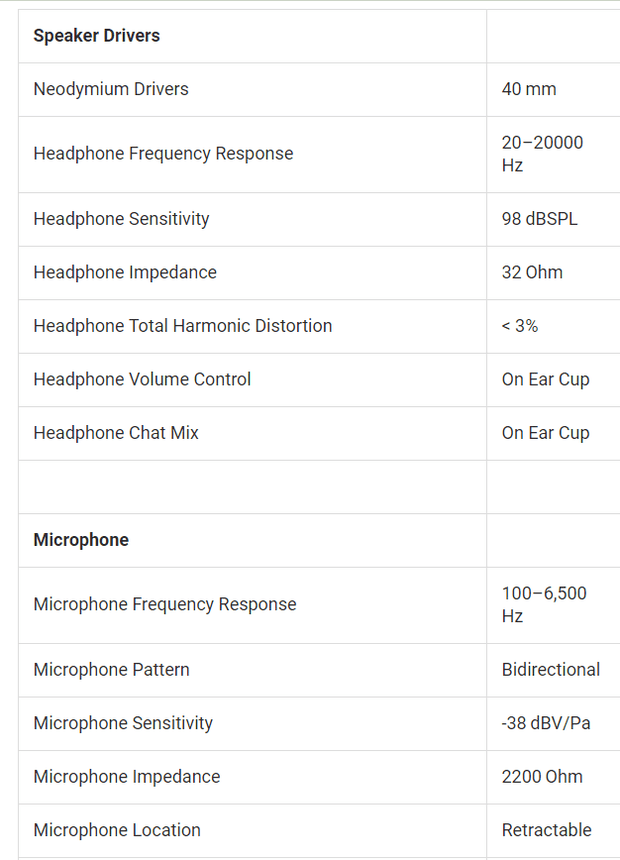Click the Microphone Location label
This screenshot has height=860, width=620.
pos(117,830)
